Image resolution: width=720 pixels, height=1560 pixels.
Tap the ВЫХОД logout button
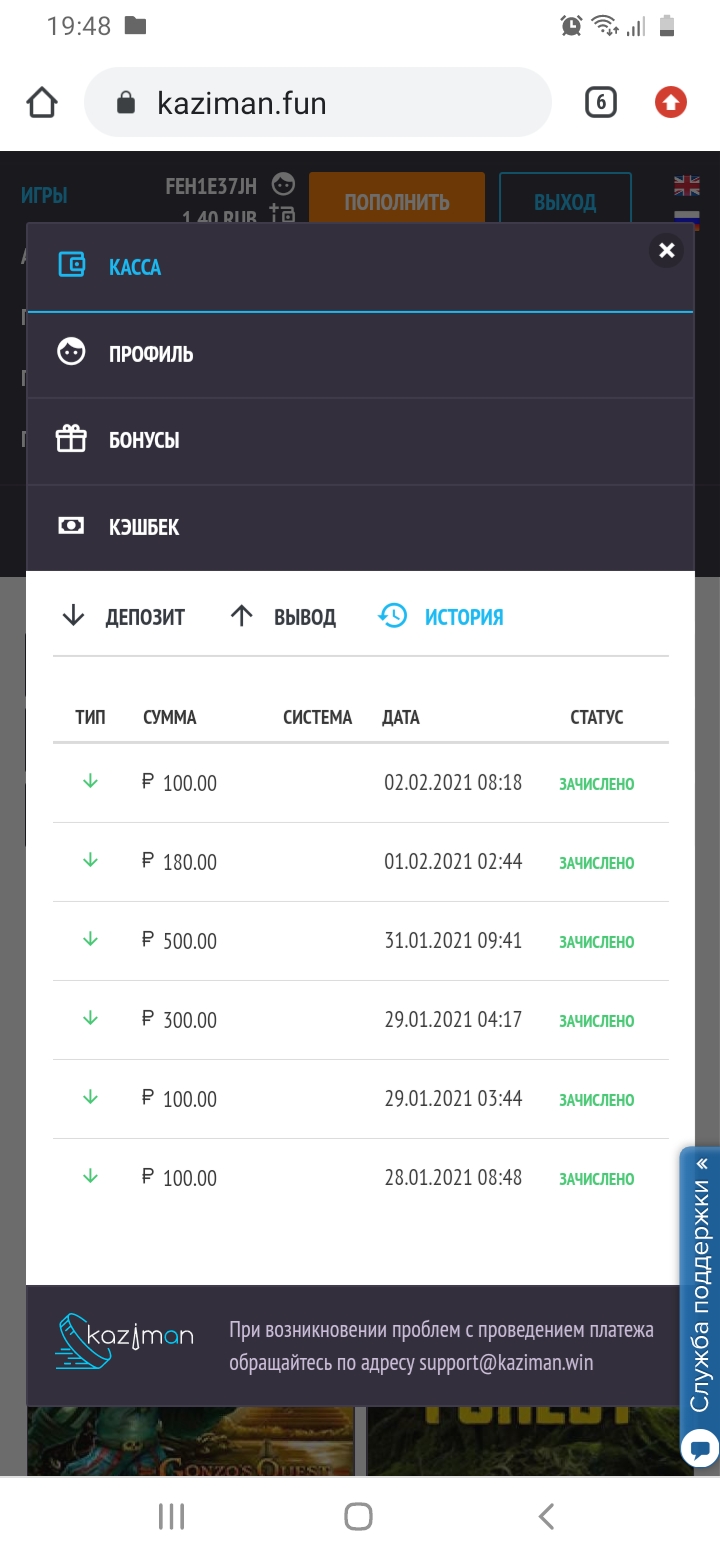(565, 202)
